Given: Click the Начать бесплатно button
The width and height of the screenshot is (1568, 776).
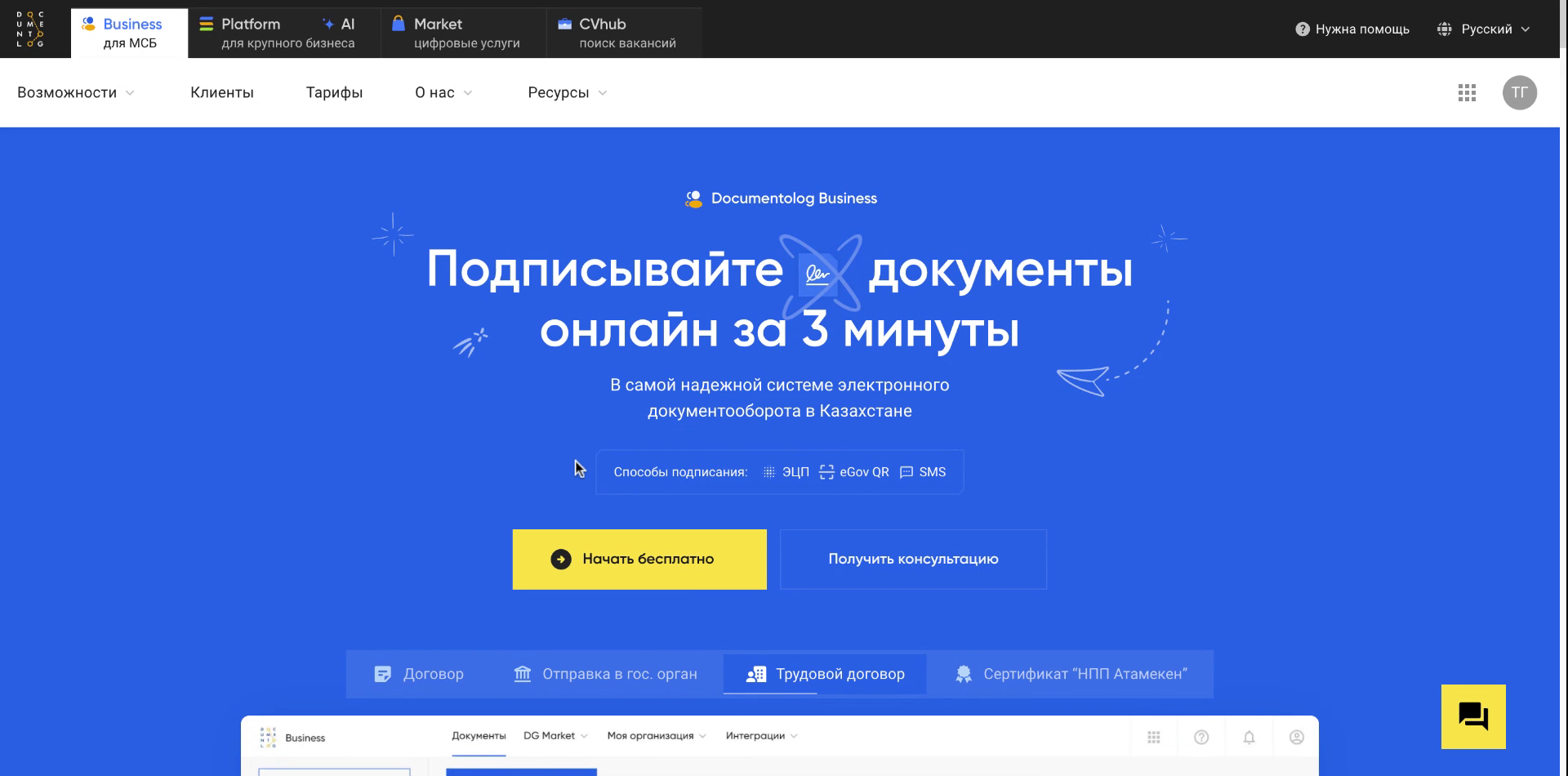Looking at the screenshot, I should click(x=639, y=559).
